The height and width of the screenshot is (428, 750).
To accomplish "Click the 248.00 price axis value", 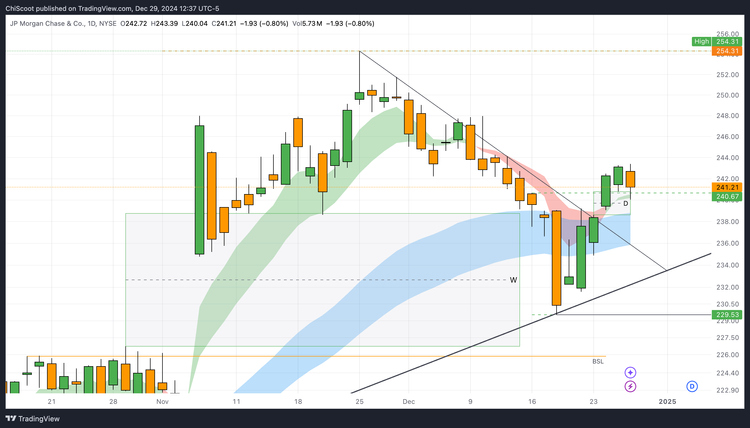I will pos(728,116).
